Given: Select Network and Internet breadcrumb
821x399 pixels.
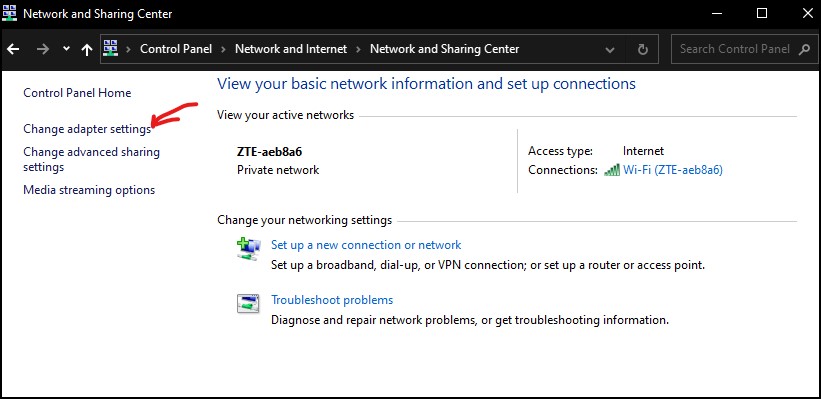Looking at the screenshot, I should (291, 49).
